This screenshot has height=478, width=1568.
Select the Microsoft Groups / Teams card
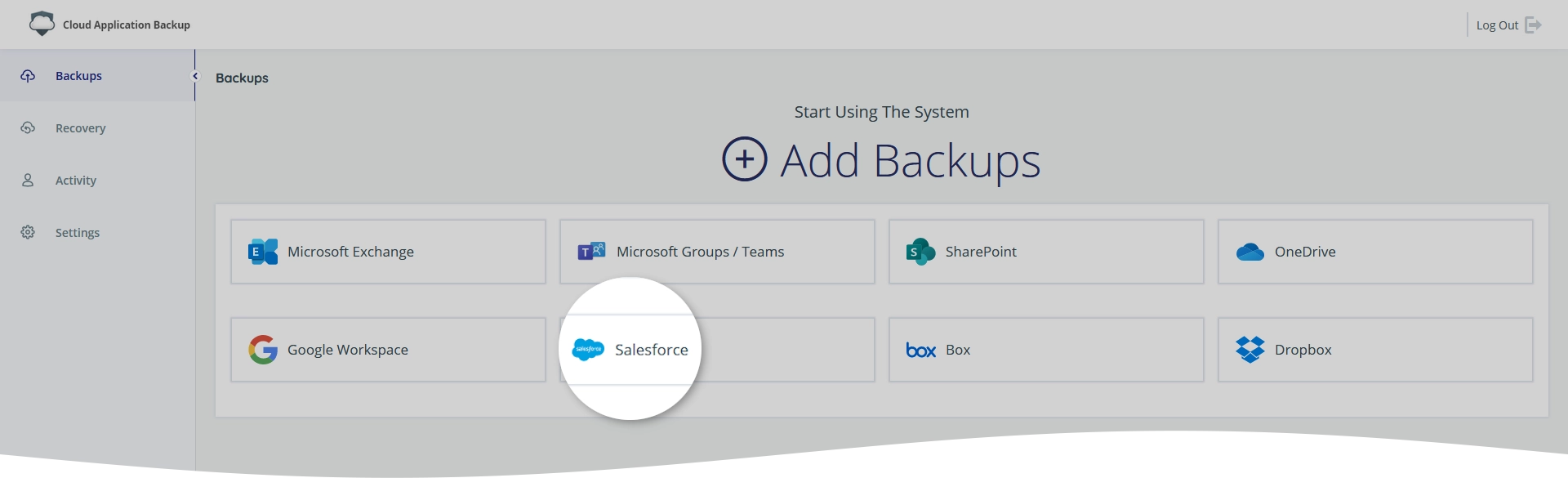point(717,252)
